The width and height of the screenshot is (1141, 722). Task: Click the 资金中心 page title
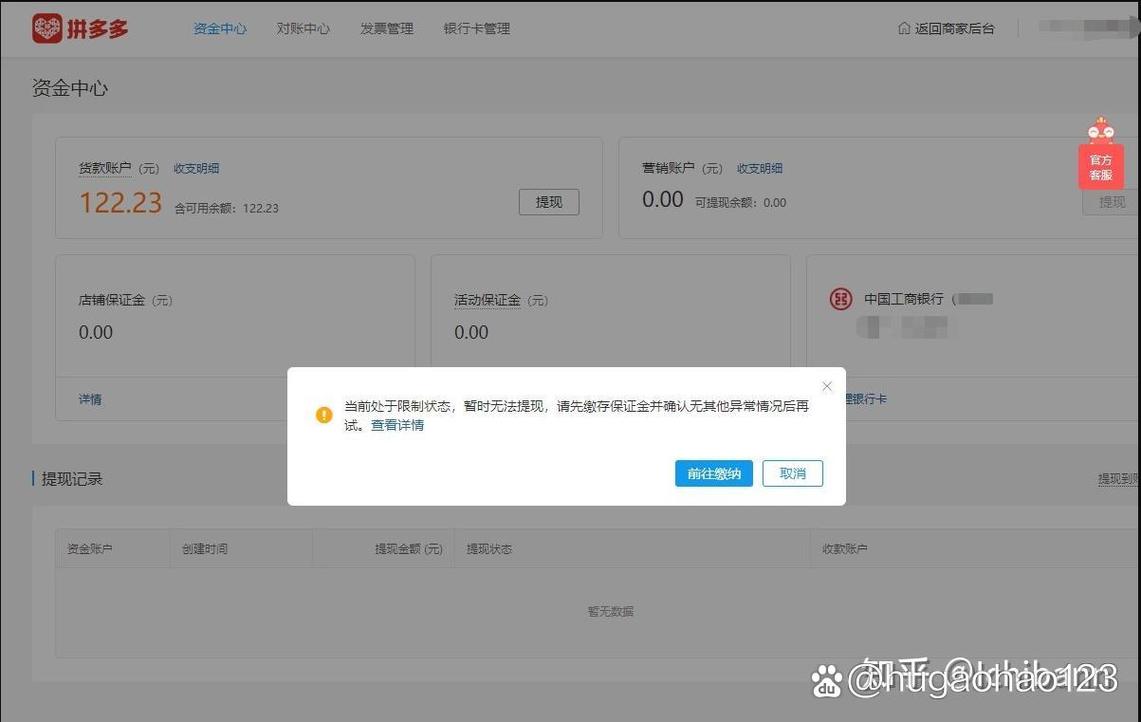(x=70, y=89)
